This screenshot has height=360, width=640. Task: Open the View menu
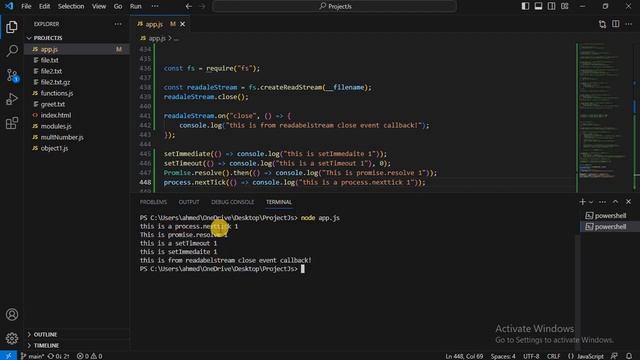coord(99,6)
